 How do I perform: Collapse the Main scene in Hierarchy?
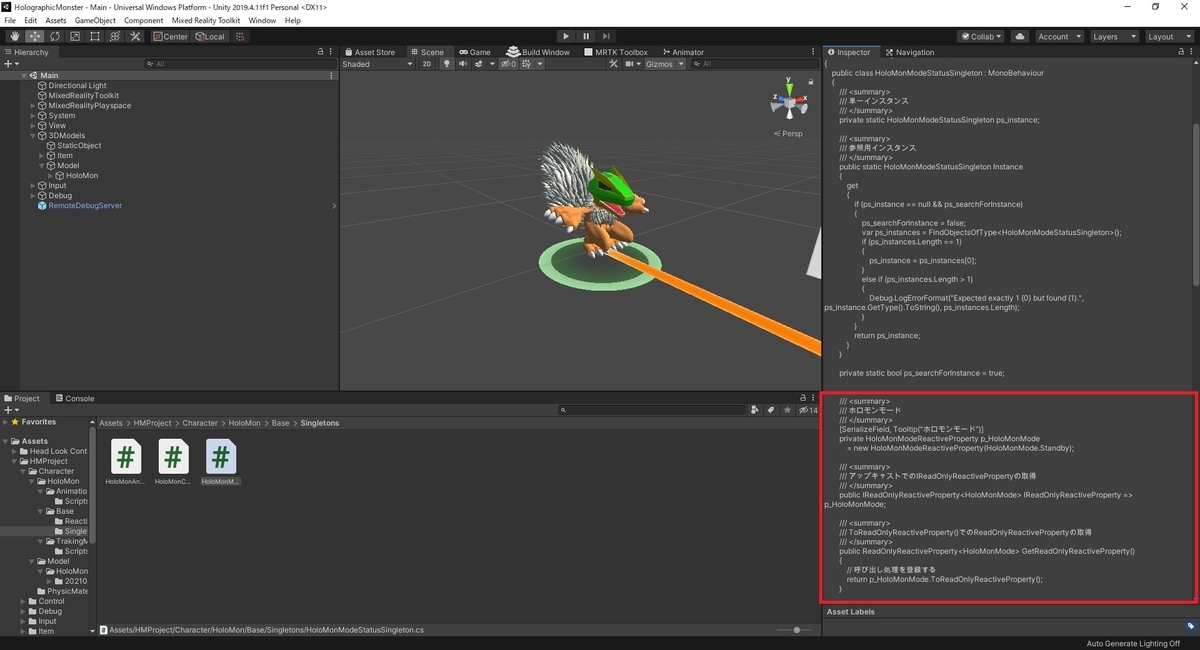pos(24,76)
